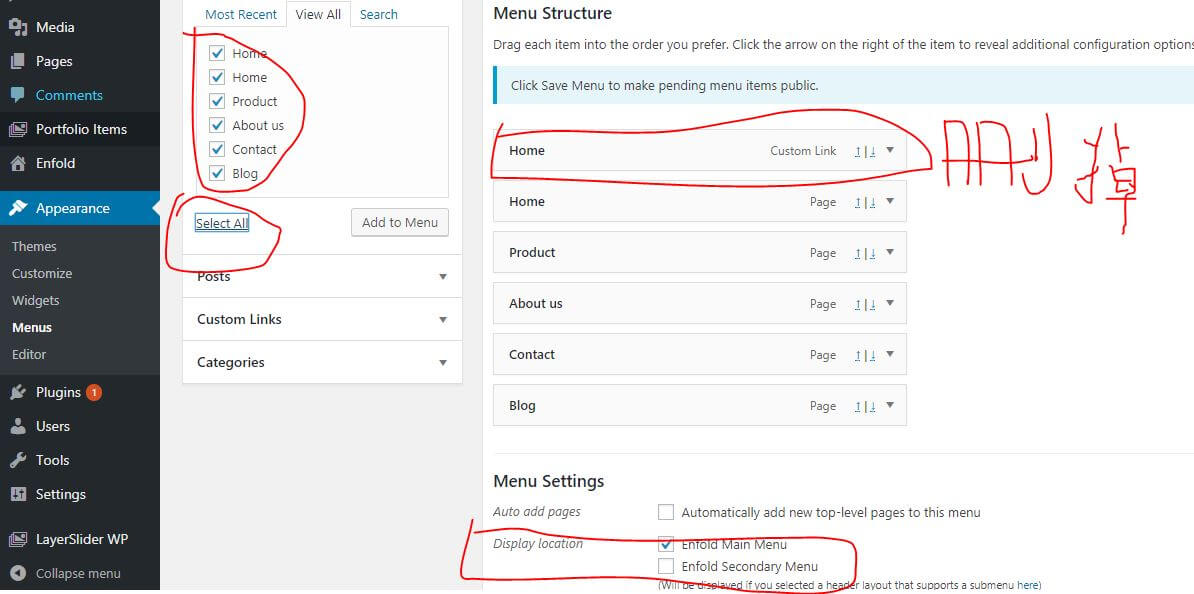Viewport: 1194px width, 594px height.
Task: Expand the Home Custom Link menu item
Action: coord(889,150)
